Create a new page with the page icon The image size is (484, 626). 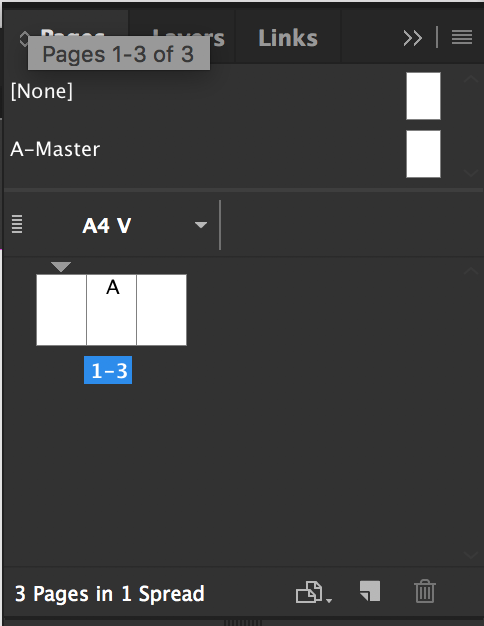(370, 591)
